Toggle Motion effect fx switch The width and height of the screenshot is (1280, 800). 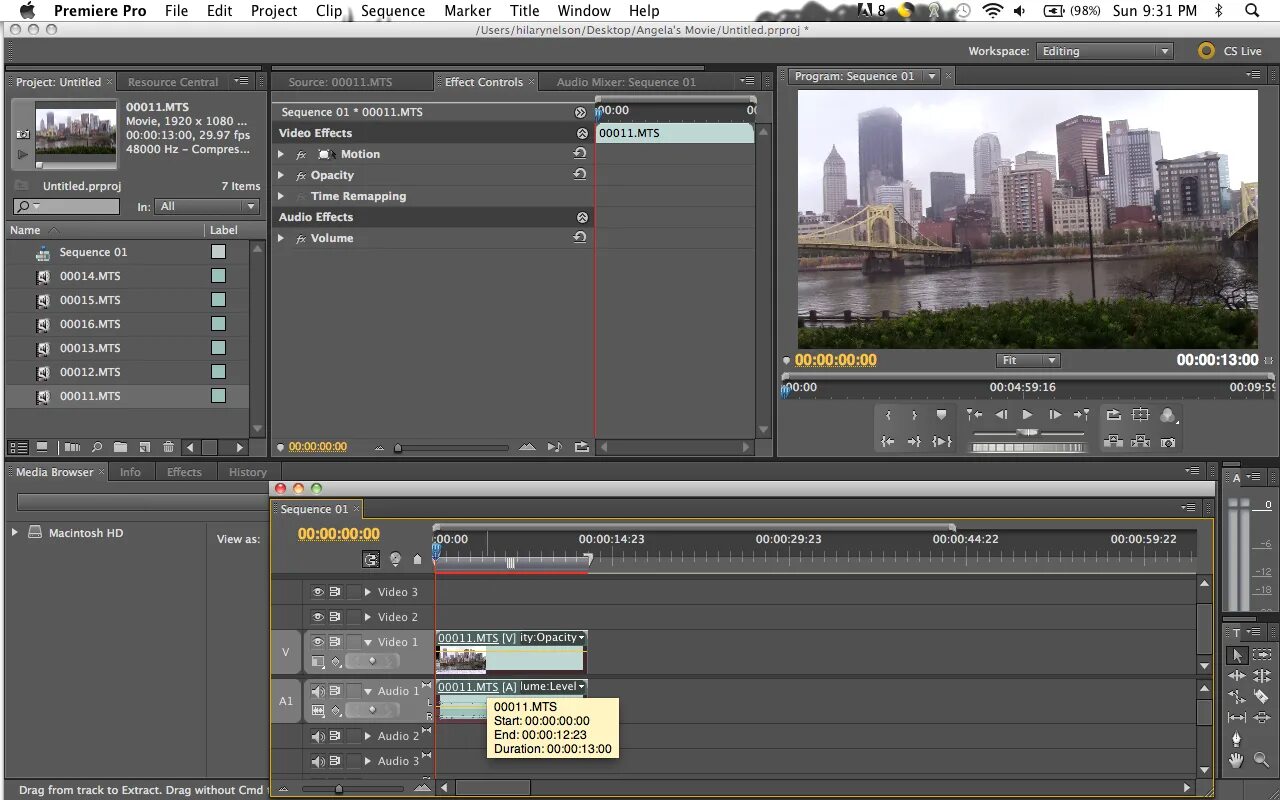pos(300,155)
